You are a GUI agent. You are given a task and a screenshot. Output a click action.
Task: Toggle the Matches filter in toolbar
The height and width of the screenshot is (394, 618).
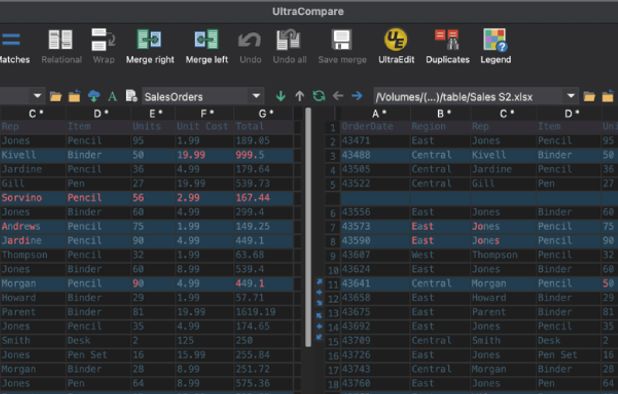[14, 46]
